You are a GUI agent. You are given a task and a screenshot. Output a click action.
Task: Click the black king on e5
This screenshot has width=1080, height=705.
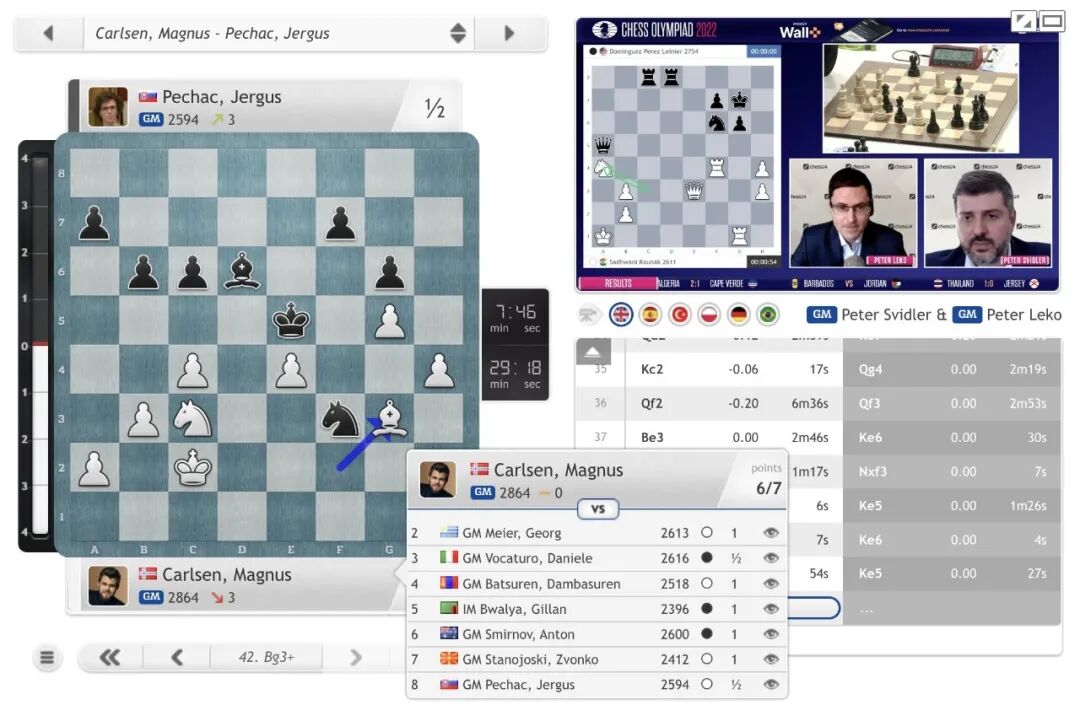point(291,321)
